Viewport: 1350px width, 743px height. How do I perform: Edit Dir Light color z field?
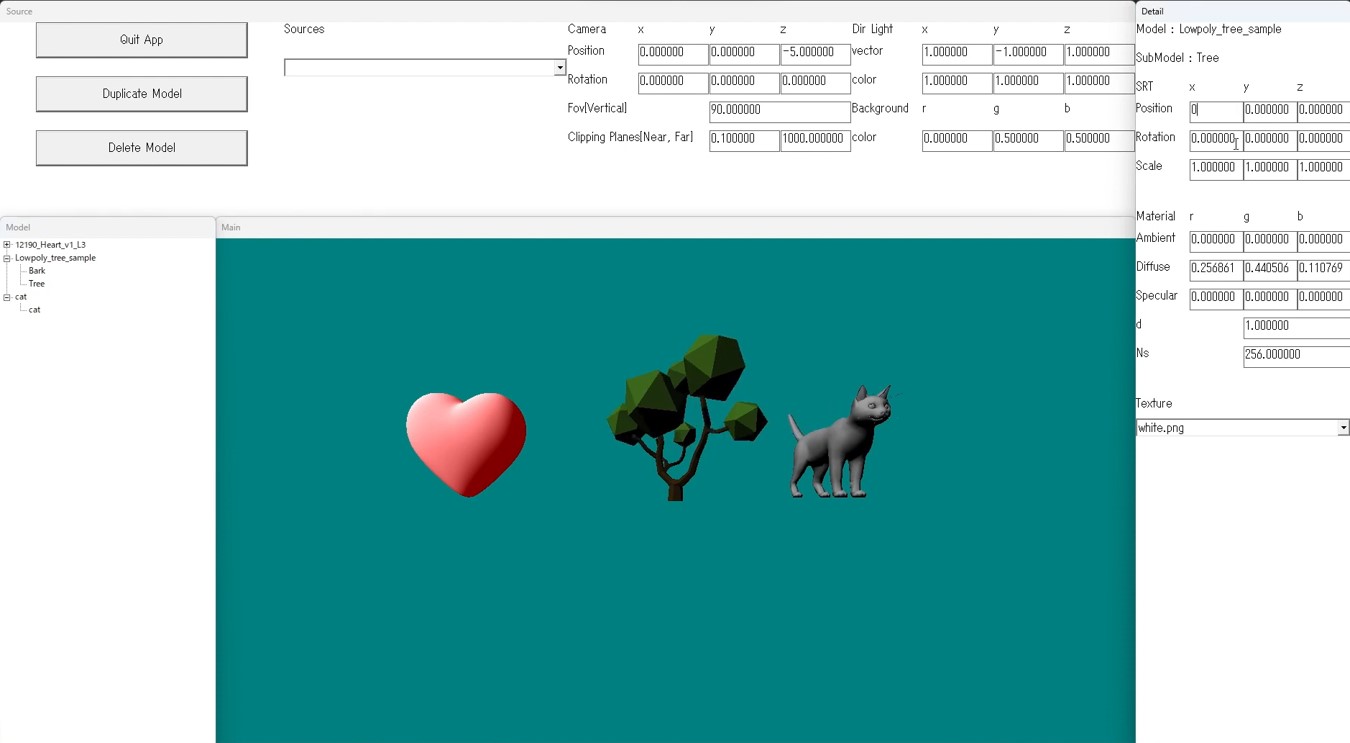point(1099,82)
